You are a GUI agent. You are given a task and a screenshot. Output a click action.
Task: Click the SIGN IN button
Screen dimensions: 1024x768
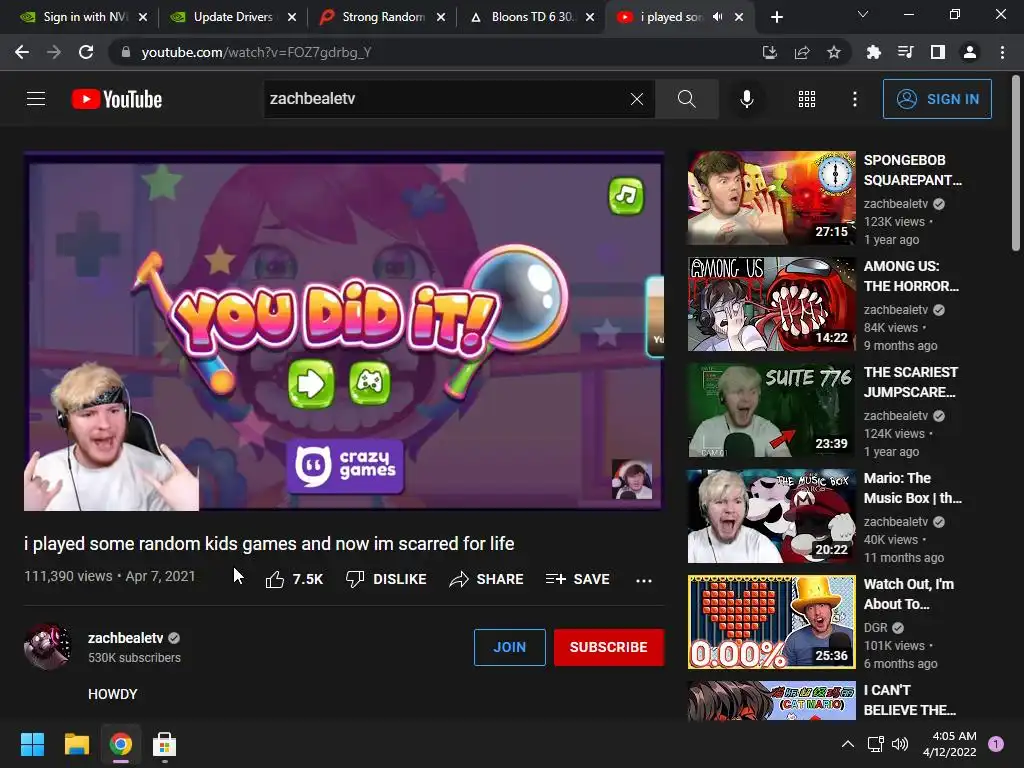(937, 99)
